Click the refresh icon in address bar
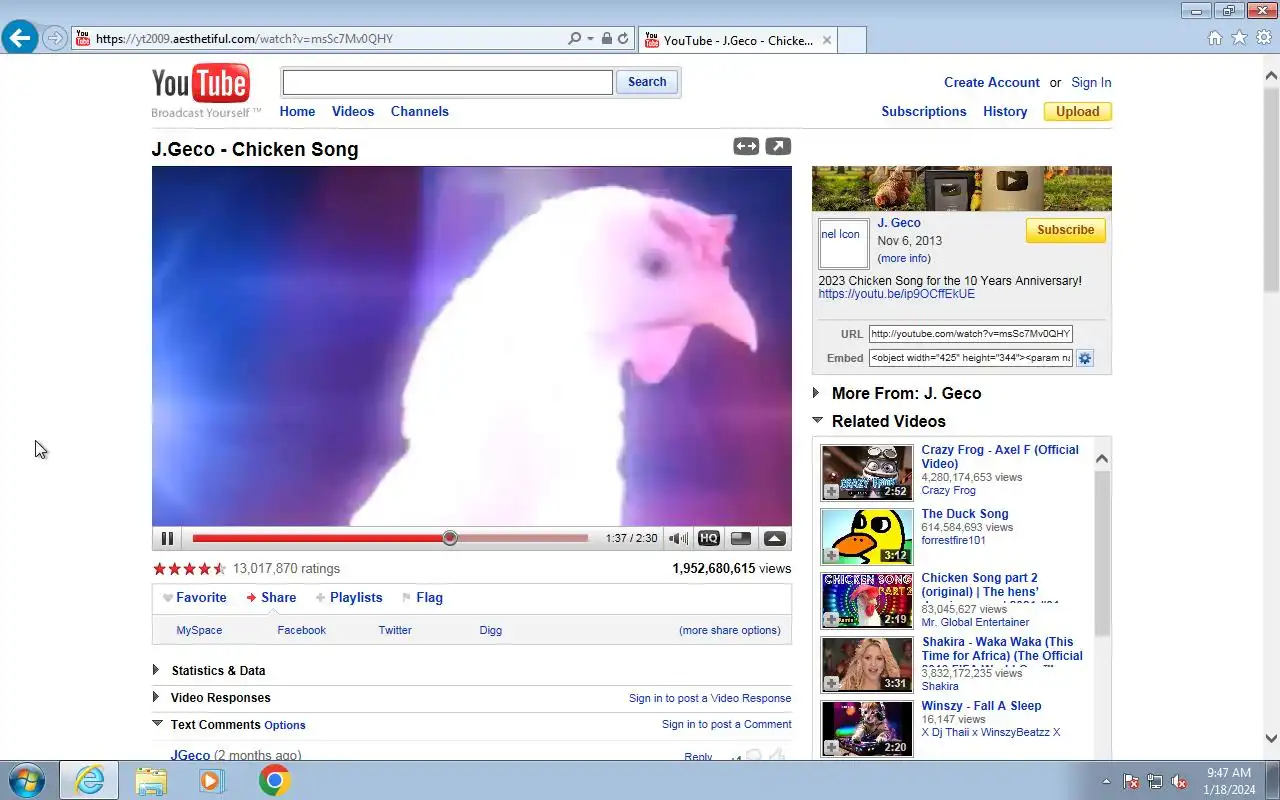 (623, 39)
